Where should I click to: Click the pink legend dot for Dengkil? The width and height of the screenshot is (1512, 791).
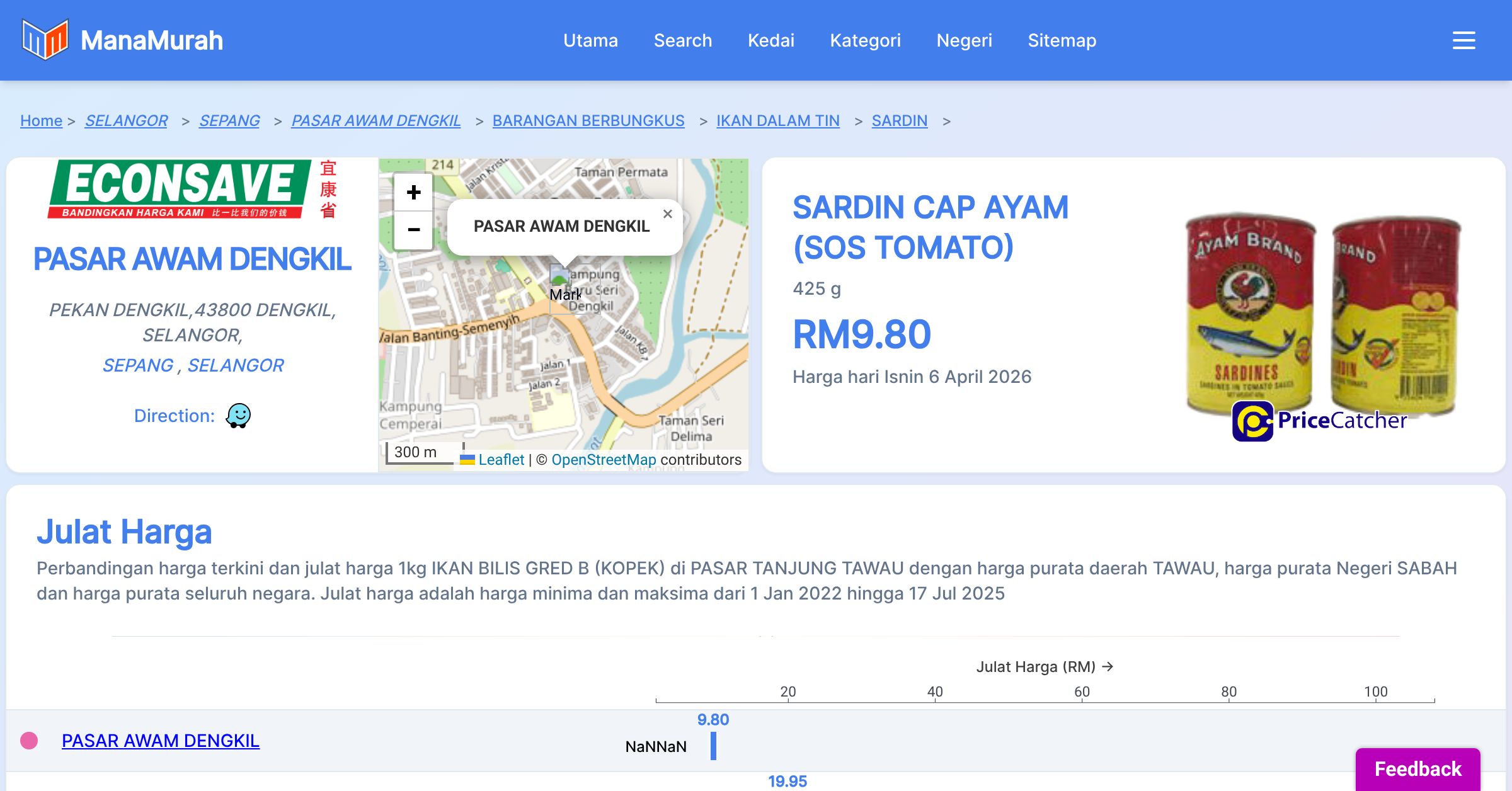click(29, 741)
